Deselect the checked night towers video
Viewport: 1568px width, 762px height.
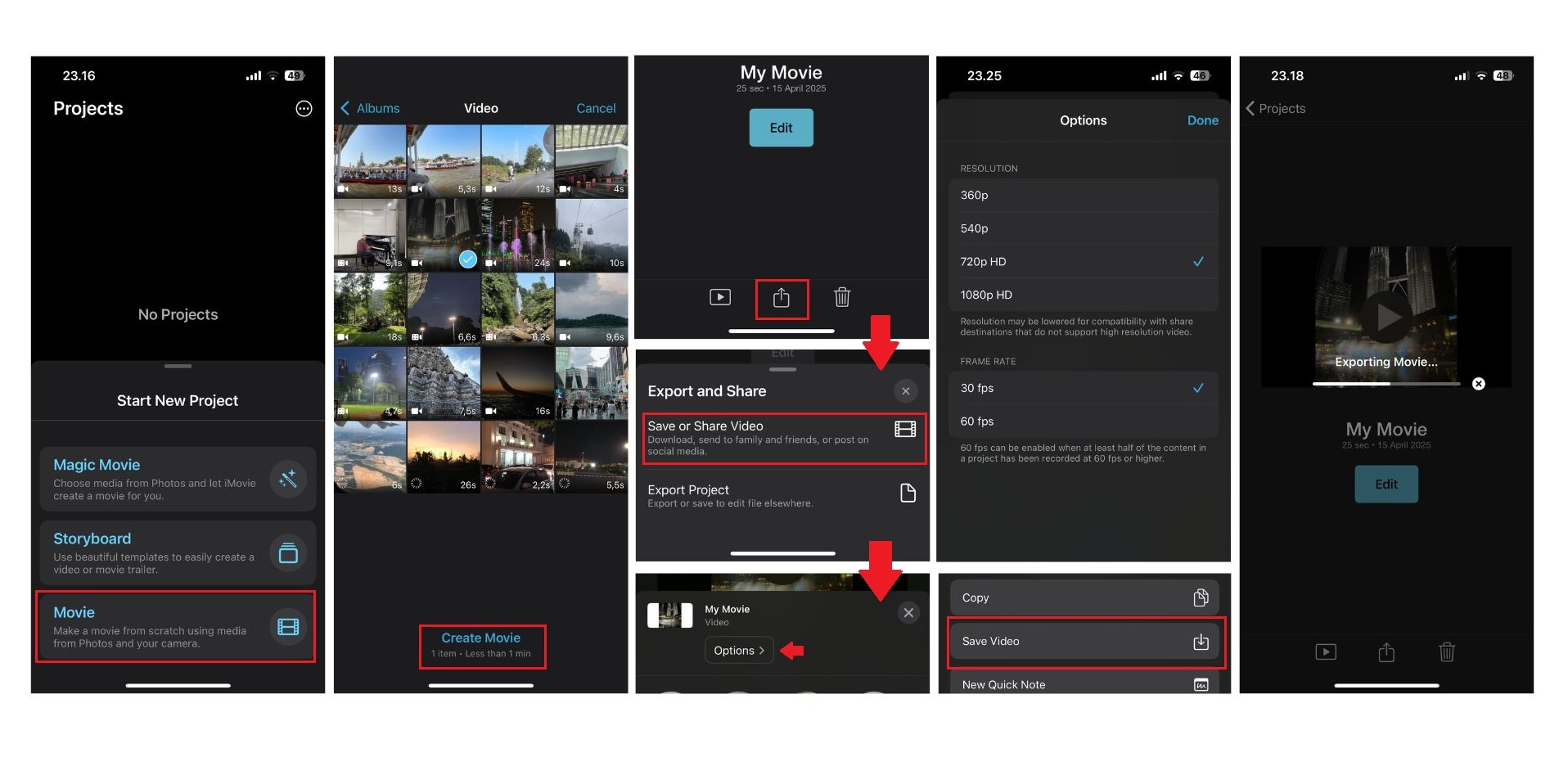pos(444,235)
